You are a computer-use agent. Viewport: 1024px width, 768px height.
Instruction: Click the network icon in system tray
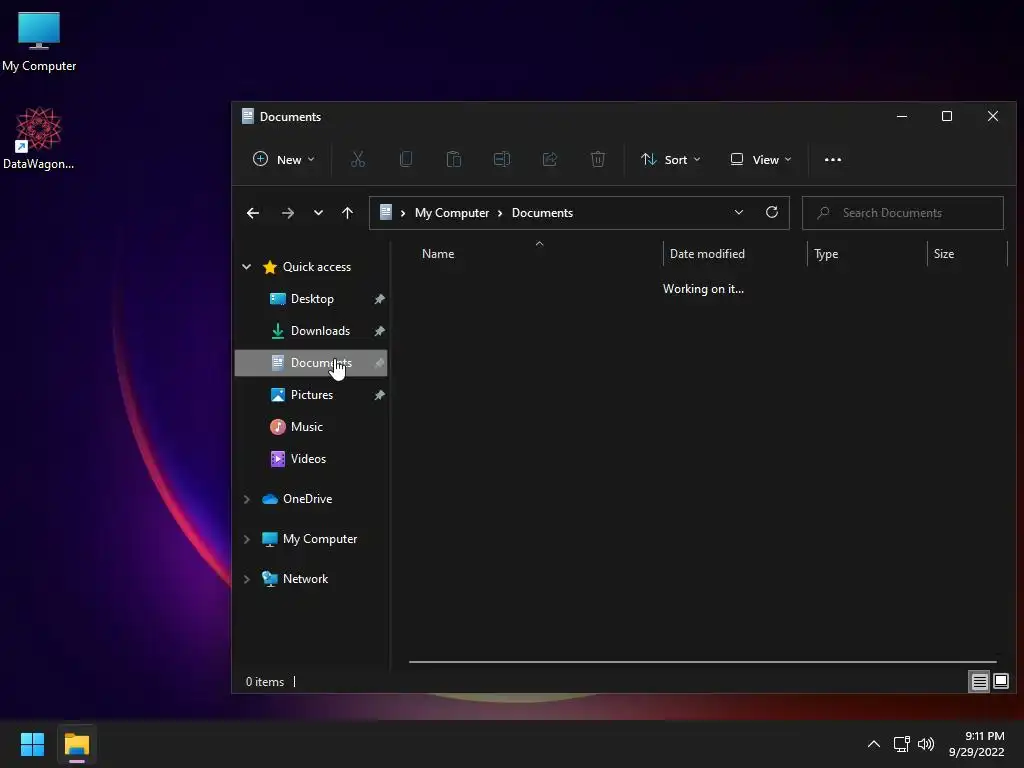902,744
